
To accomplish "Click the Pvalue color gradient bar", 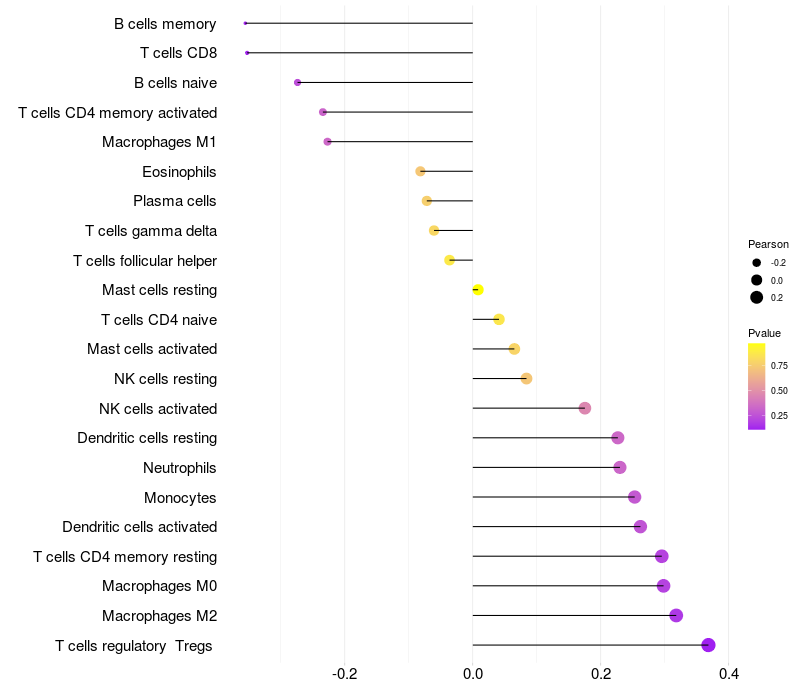I will coord(757,387).
